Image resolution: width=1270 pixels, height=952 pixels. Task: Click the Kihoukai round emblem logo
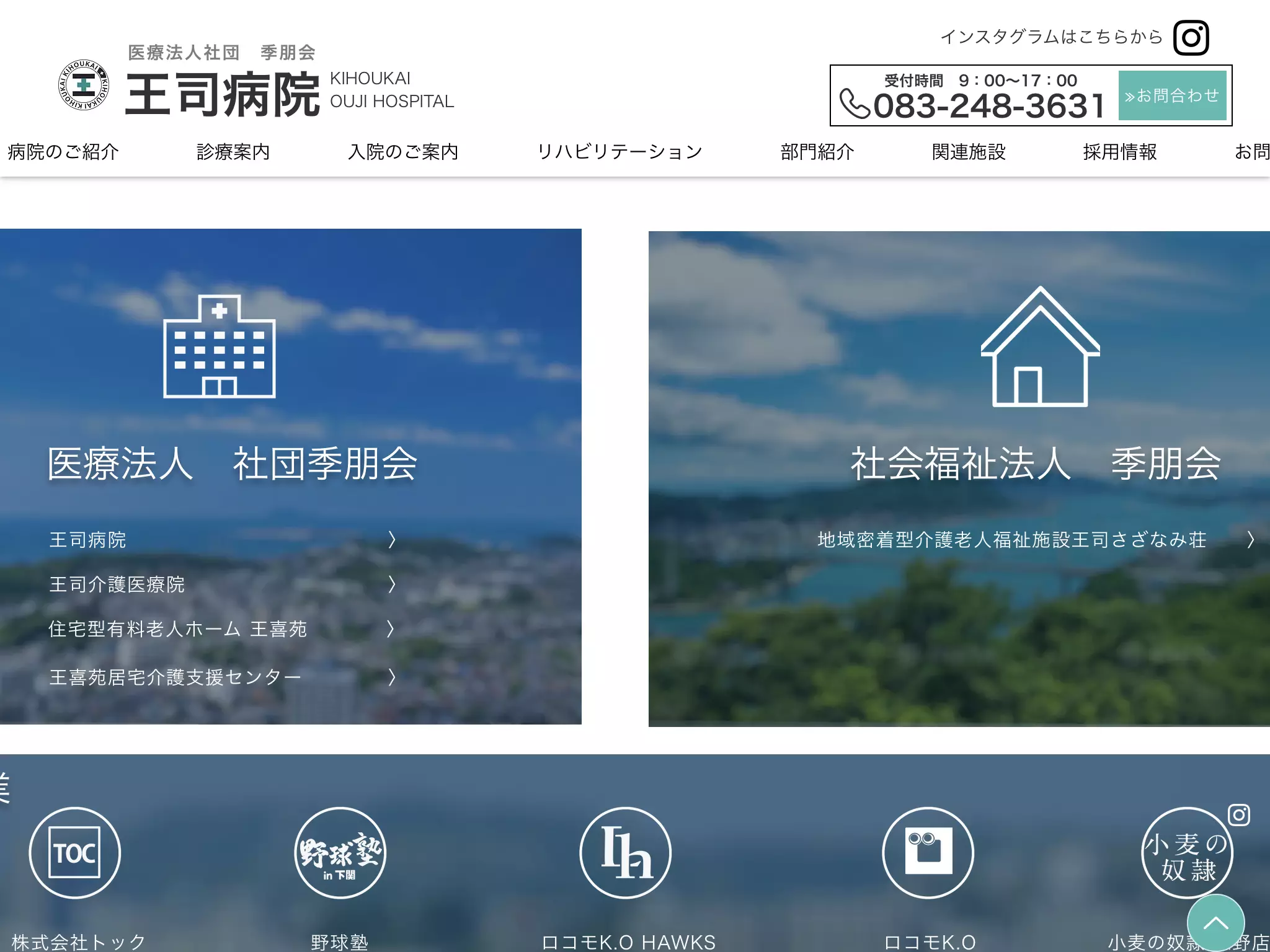click(x=84, y=85)
